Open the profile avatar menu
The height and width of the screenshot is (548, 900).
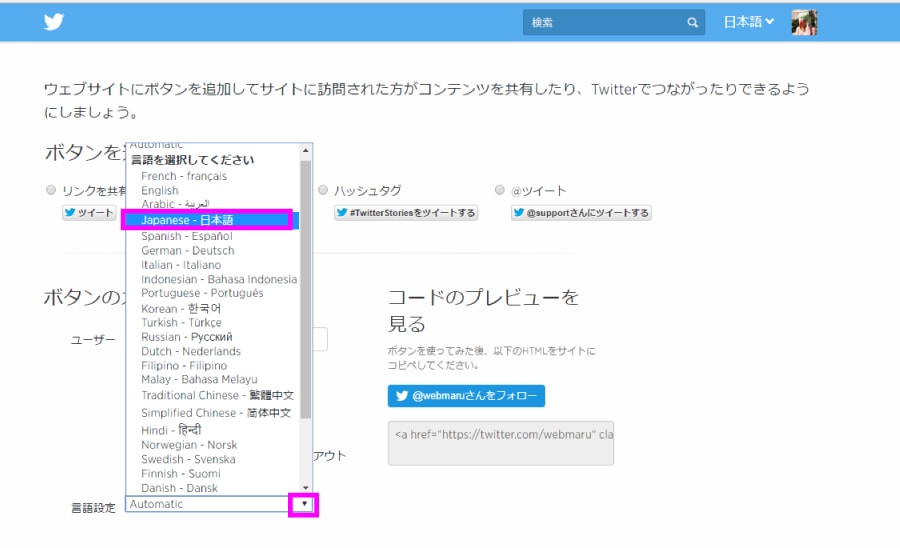click(804, 22)
